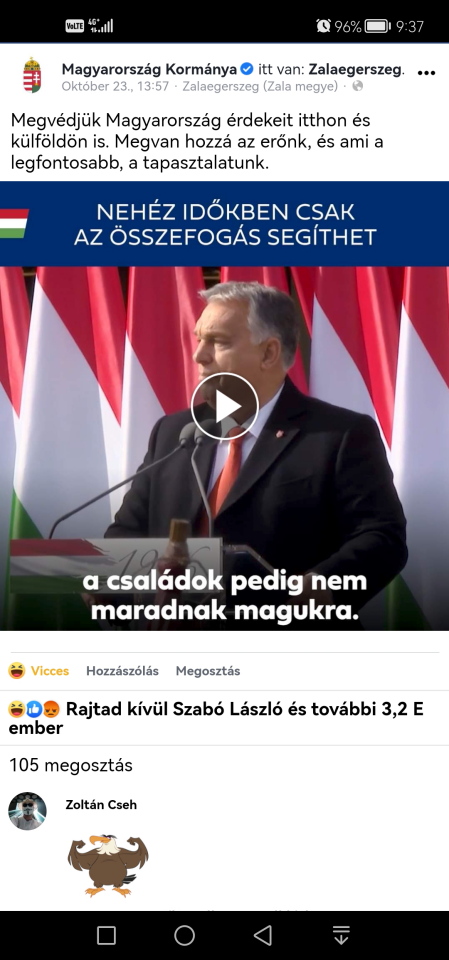Tap the blue verified badge icon

click(x=247, y=69)
